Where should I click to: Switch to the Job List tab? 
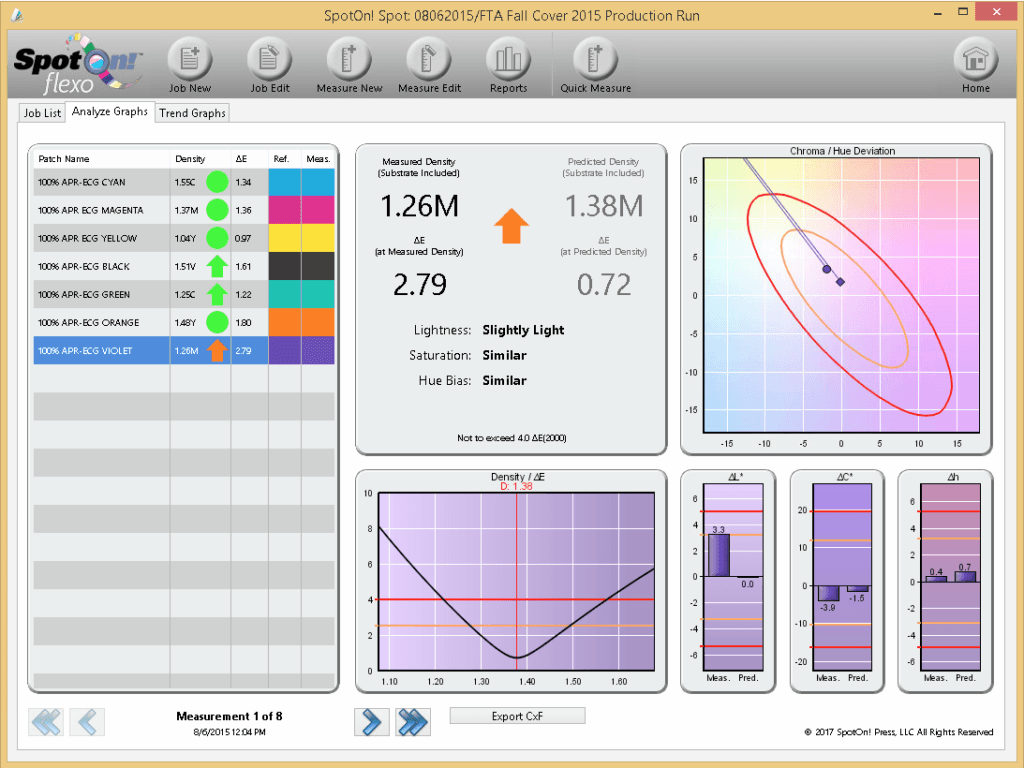coord(41,112)
